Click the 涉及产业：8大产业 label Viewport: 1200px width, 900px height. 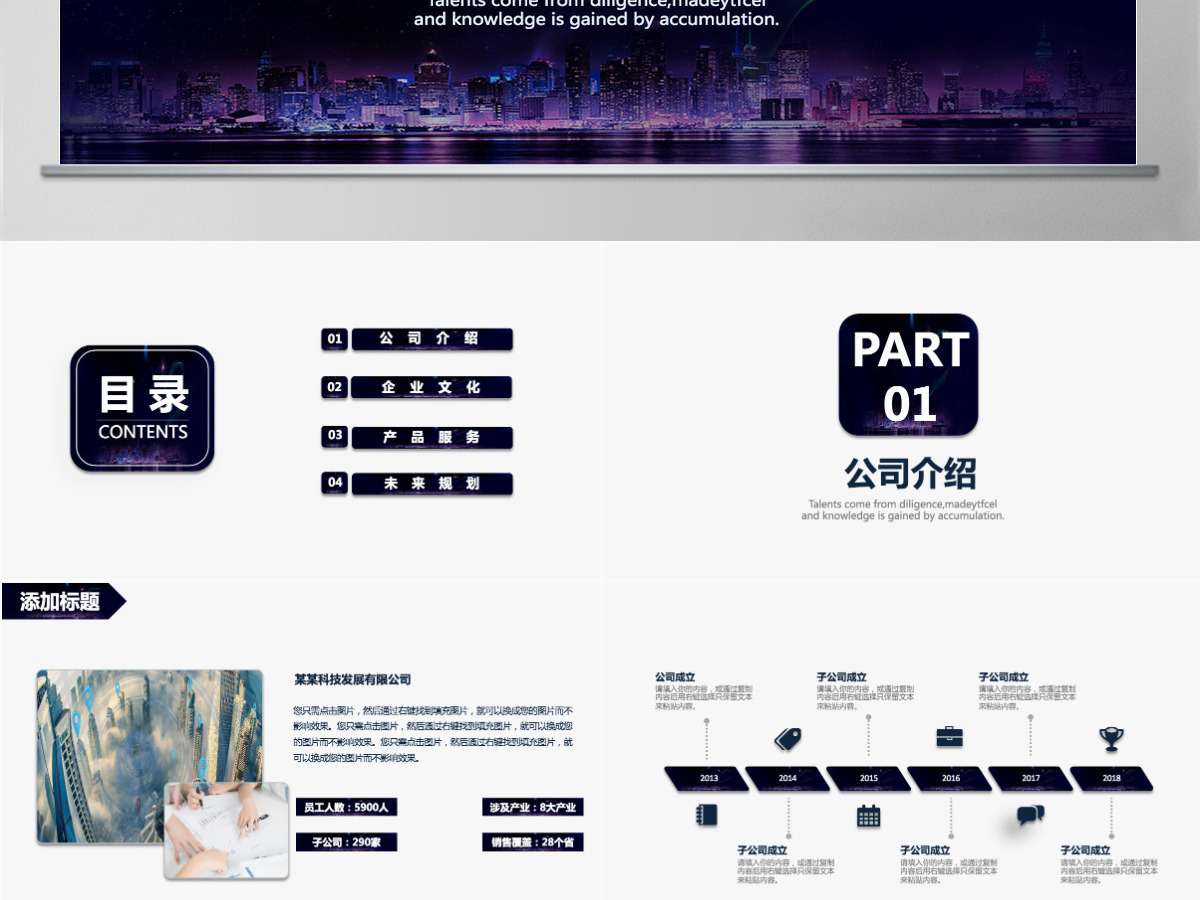[533, 807]
